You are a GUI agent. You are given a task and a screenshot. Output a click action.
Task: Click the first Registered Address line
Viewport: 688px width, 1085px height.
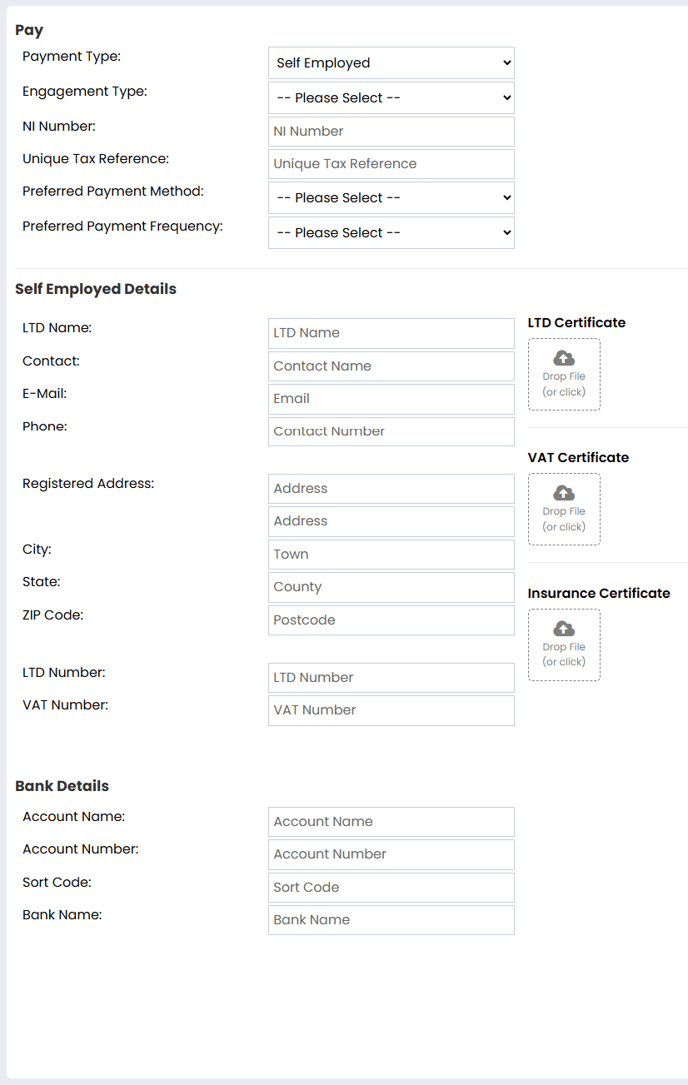pyautogui.click(x=391, y=489)
